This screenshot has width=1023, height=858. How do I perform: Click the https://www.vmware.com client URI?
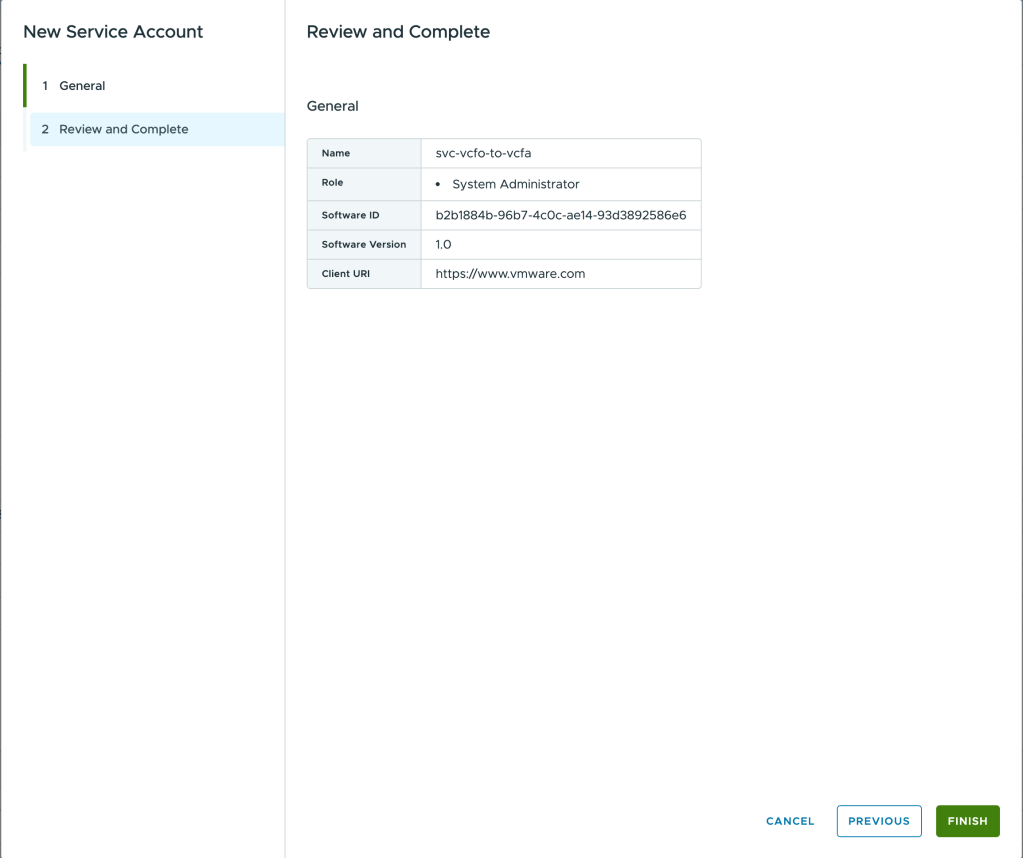[510, 273]
